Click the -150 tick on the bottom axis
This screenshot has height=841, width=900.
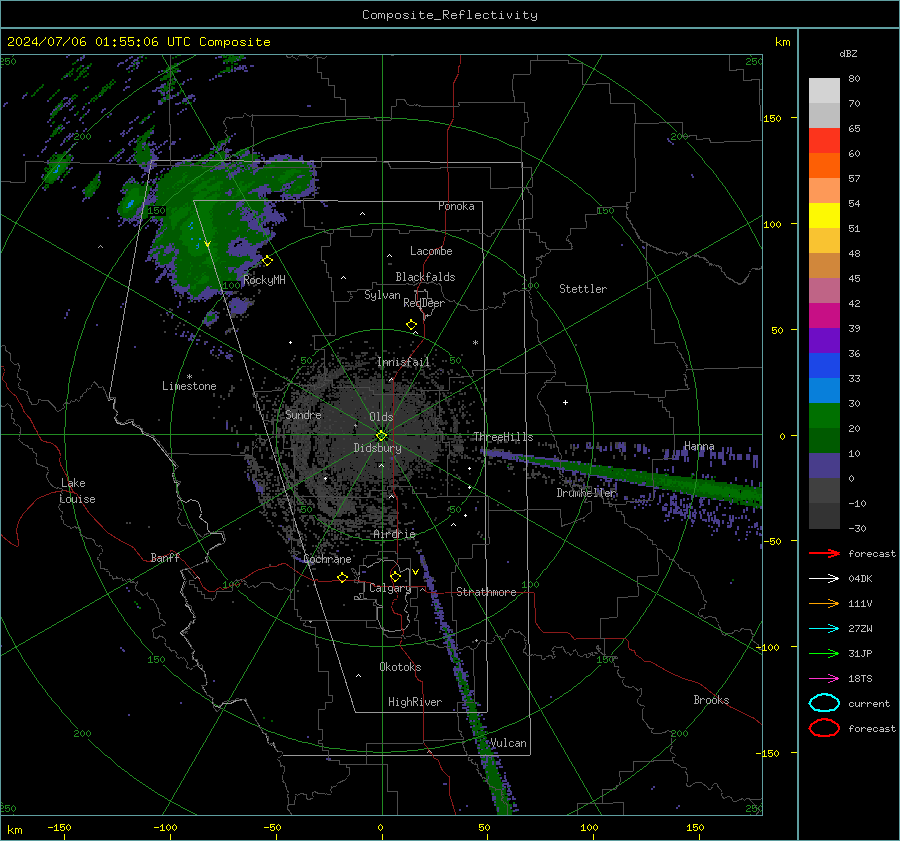point(59,828)
